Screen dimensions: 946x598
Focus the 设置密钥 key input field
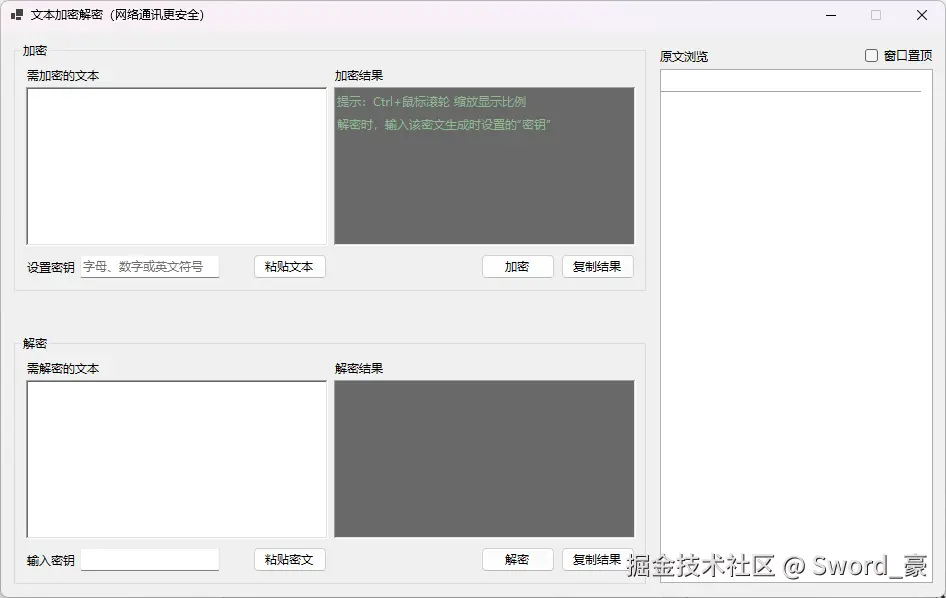pos(150,267)
